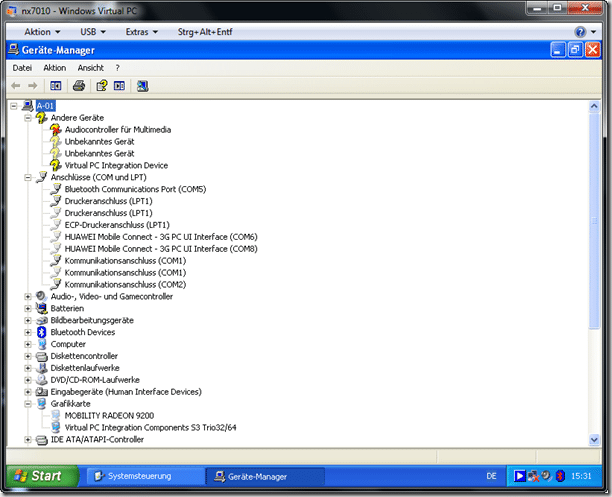Click the DVD/CD-ROM-Laufwerke disc icon
The width and height of the screenshot is (612, 497).
coord(41,380)
